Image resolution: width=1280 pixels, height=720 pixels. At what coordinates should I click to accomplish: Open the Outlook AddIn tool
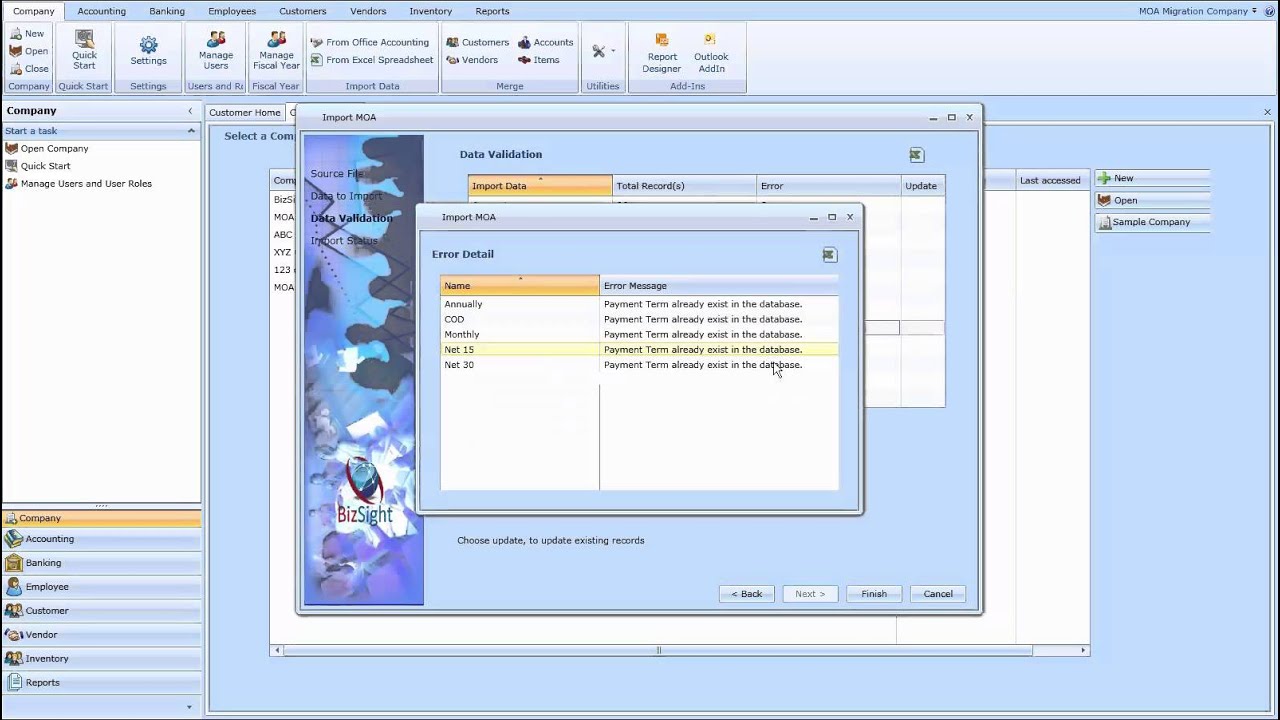point(711,52)
